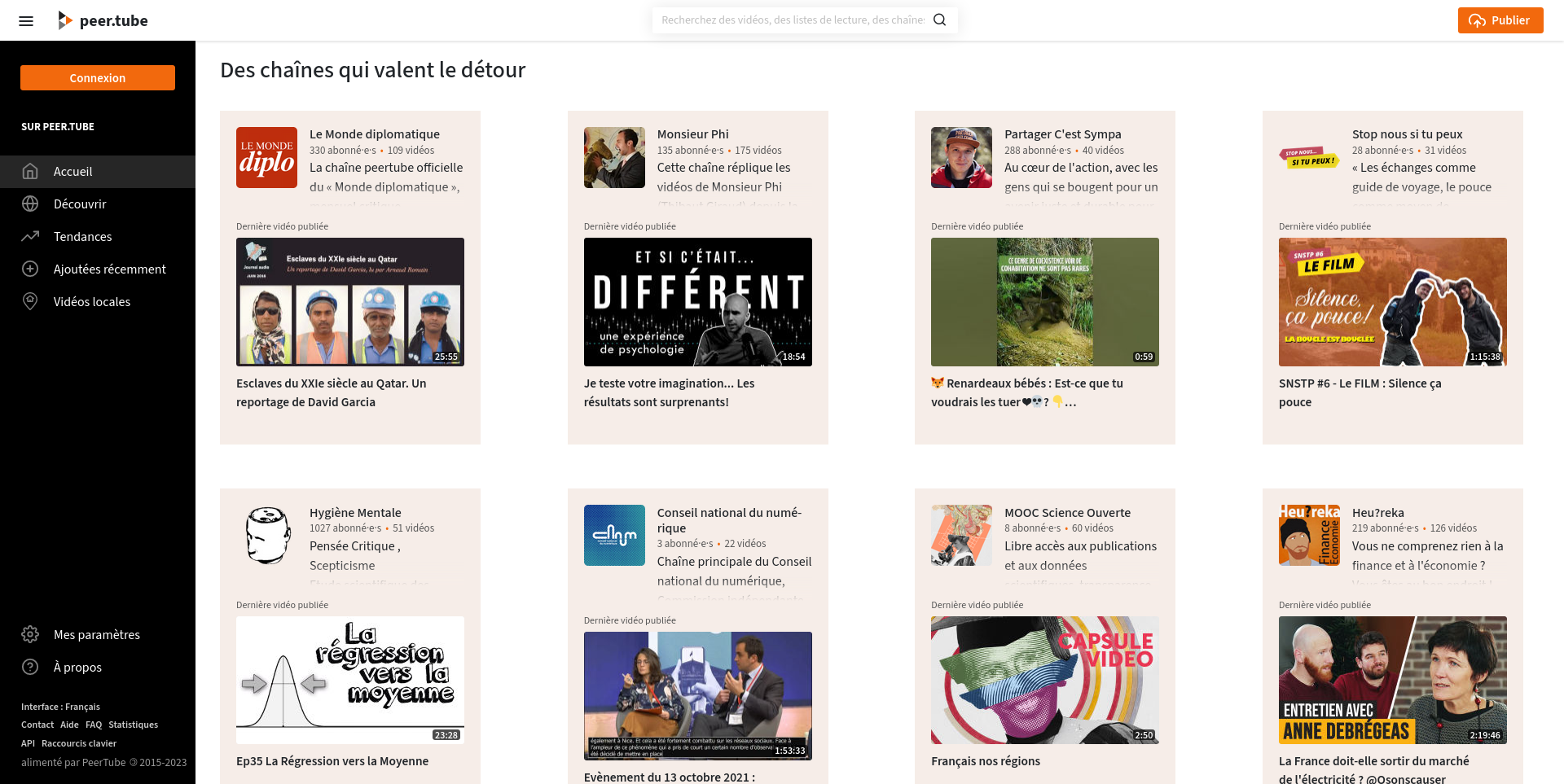Open Heu?reka channel name
Screen dimensions: 1564x784
(1378, 513)
